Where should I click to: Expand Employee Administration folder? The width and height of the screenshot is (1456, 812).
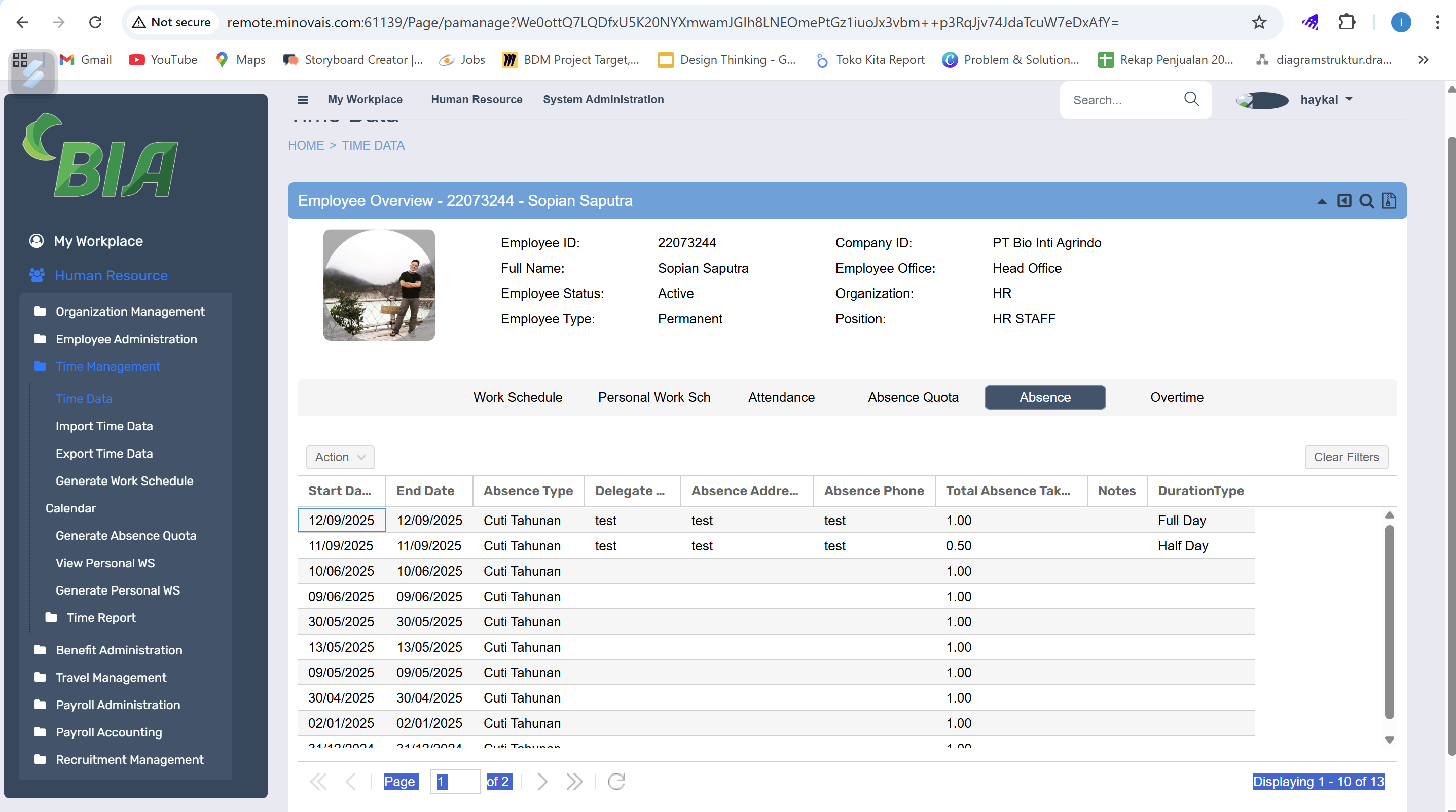click(116, 339)
